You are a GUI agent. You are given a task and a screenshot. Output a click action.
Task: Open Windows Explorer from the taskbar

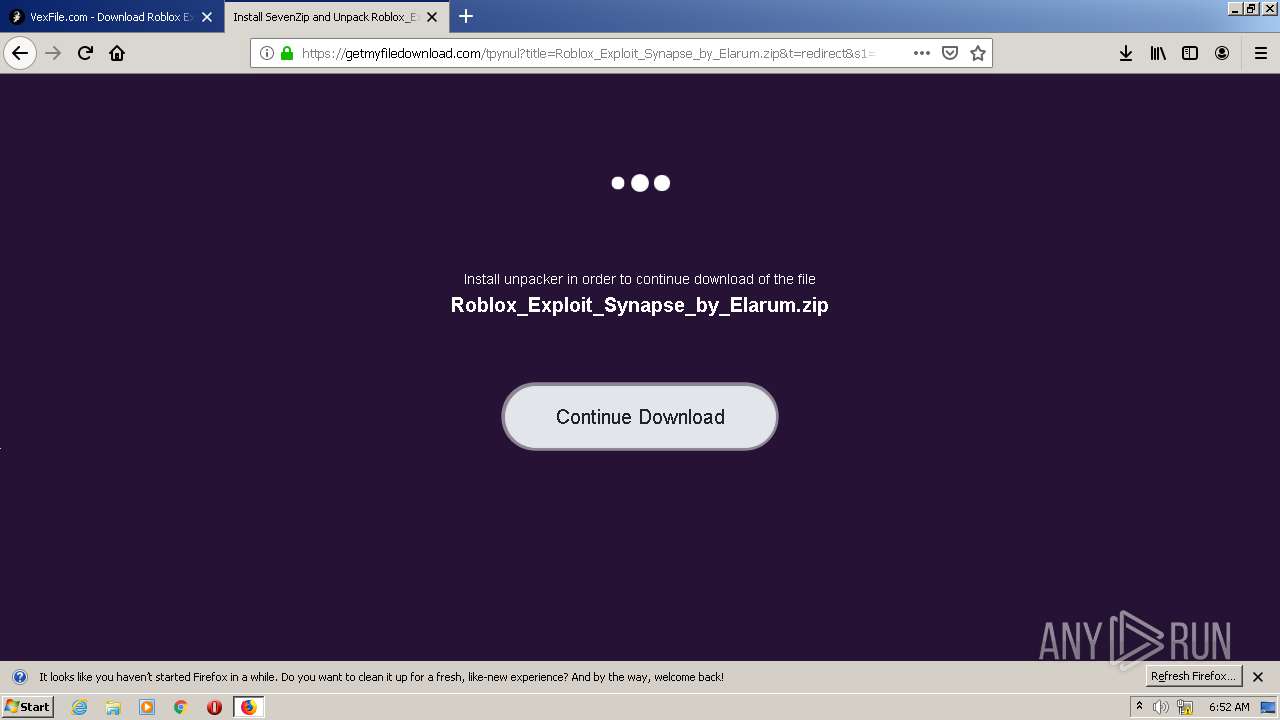[113, 707]
